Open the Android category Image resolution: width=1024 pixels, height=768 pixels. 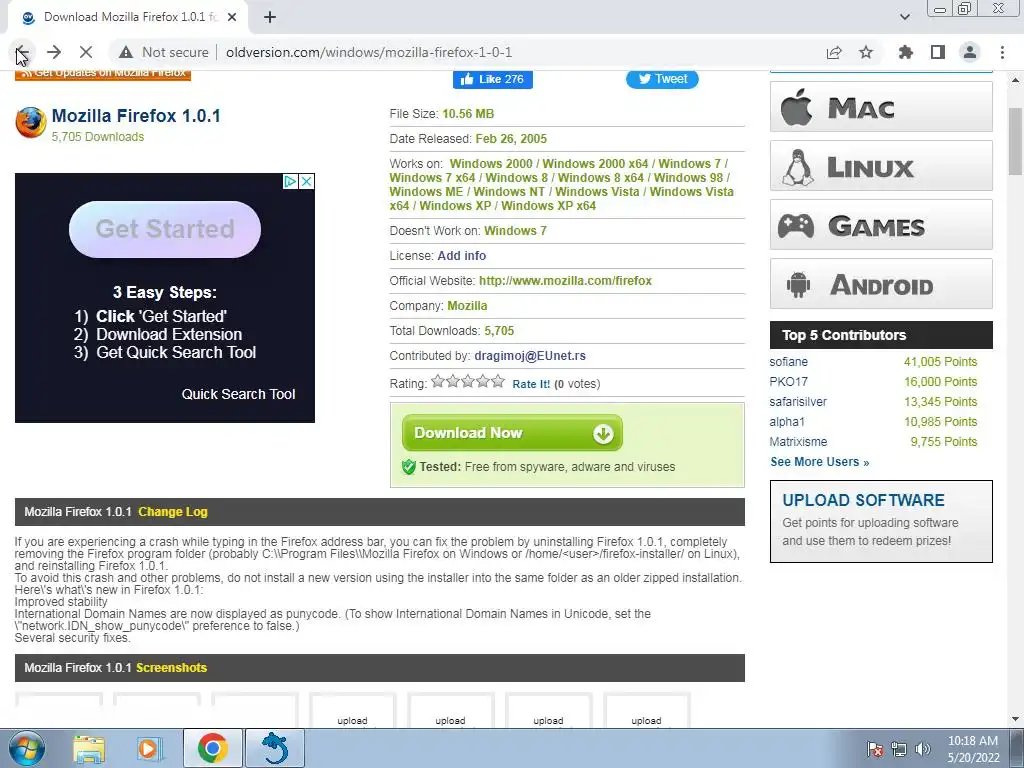[881, 283]
